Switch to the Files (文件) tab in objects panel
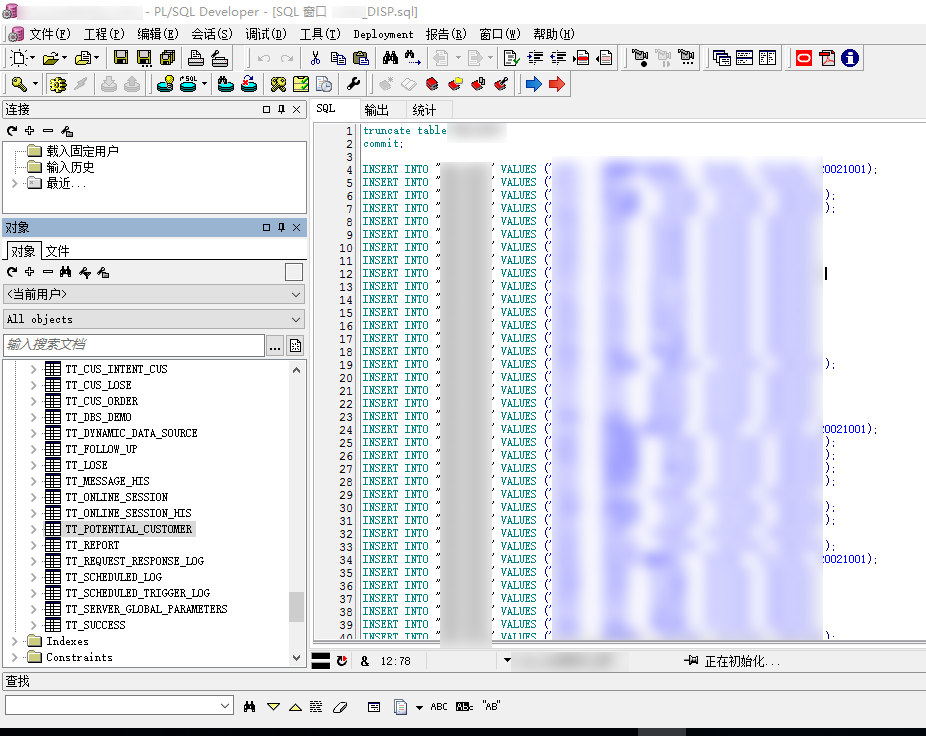 [57, 251]
